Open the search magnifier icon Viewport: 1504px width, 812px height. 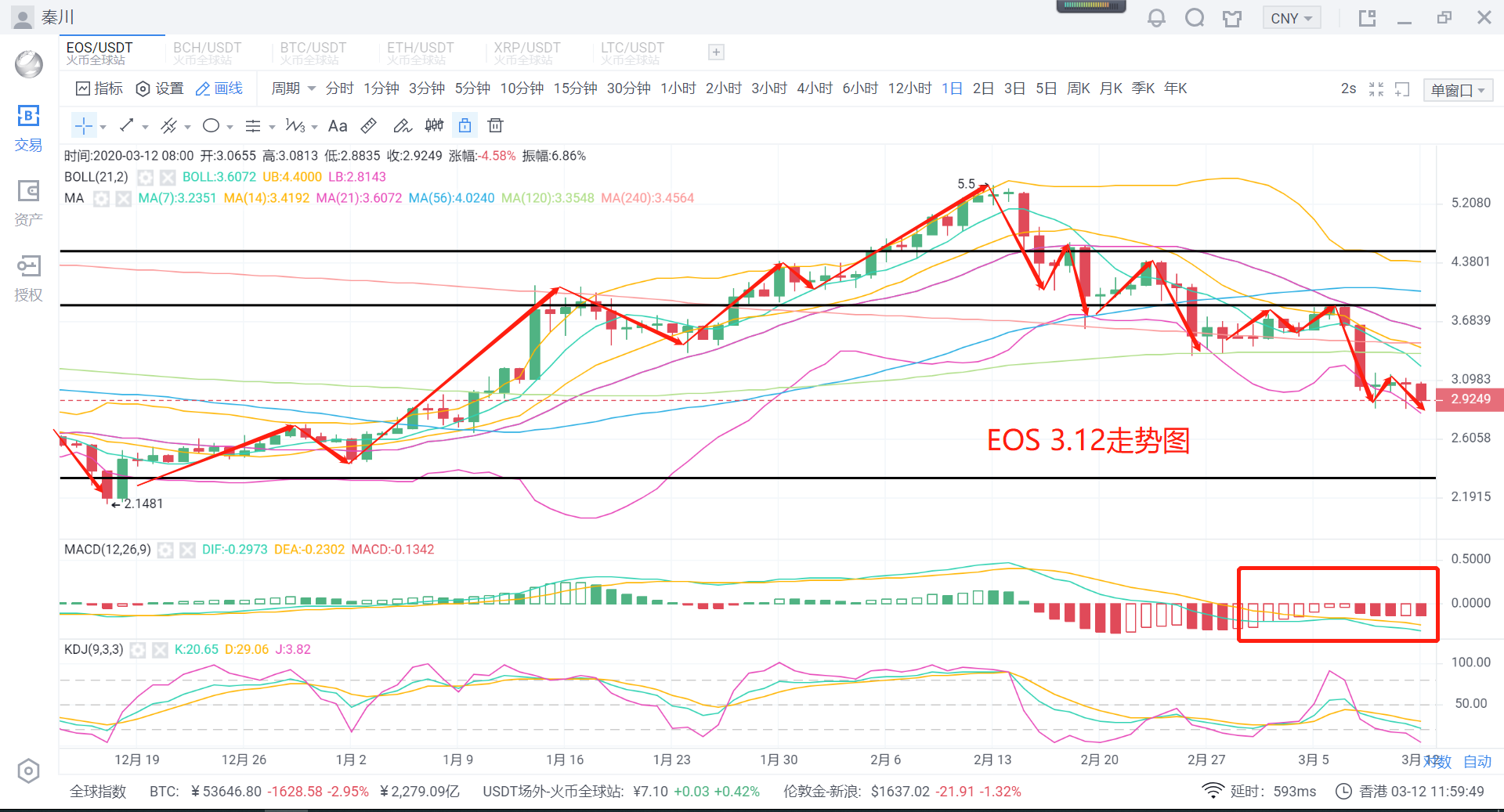[x=1195, y=17]
